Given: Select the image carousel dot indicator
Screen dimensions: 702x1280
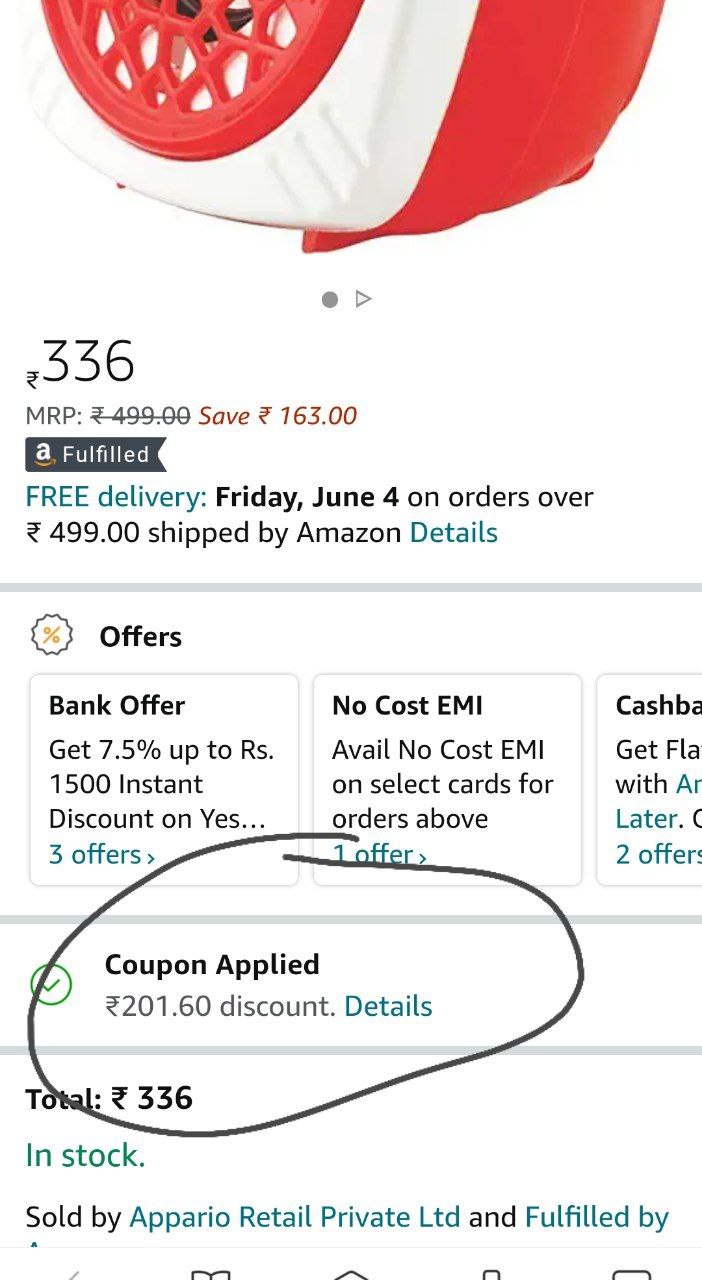Looking at the screenshot, I should click(330, 297).
